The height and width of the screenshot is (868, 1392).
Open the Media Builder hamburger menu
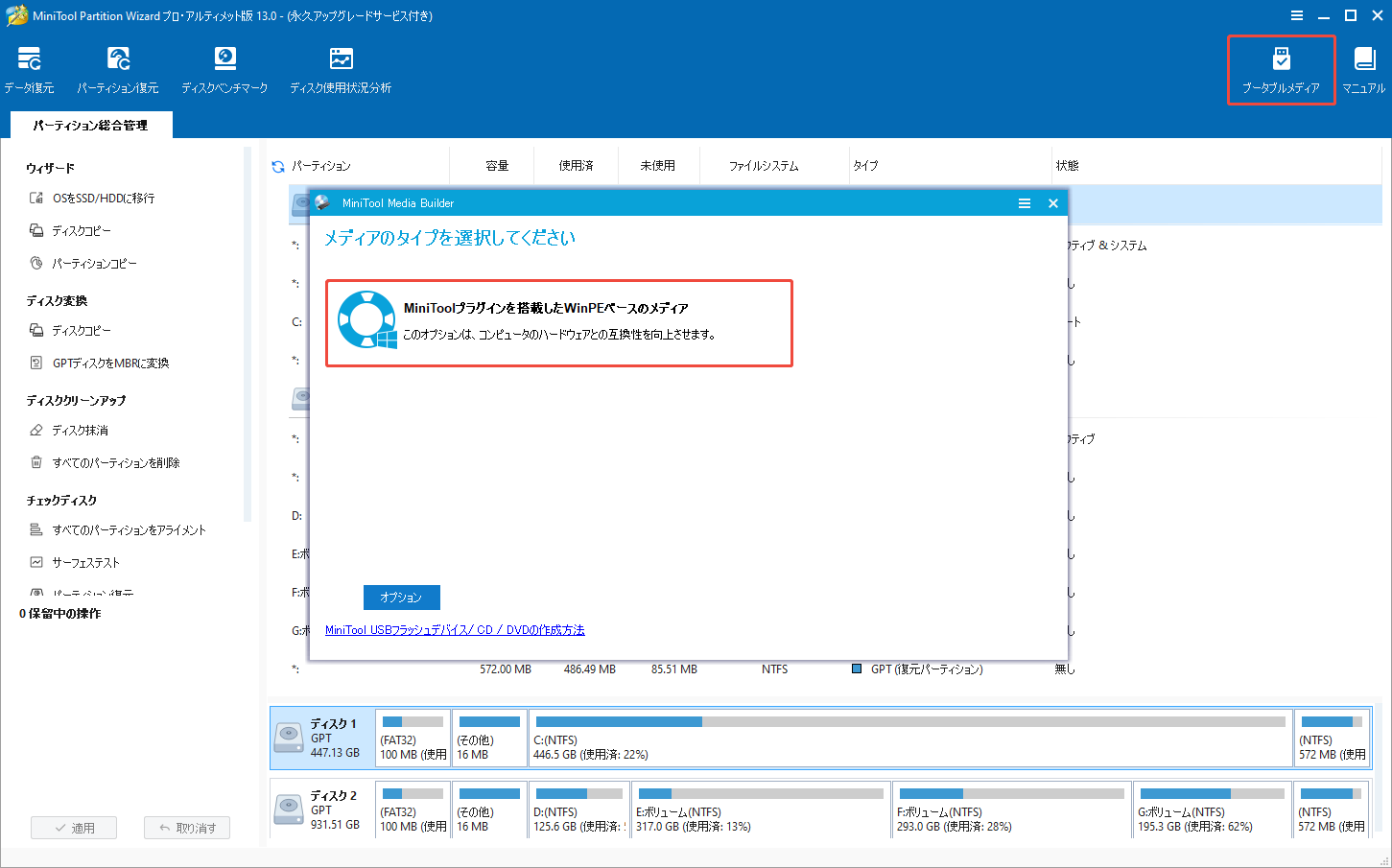coord(1023,202)
